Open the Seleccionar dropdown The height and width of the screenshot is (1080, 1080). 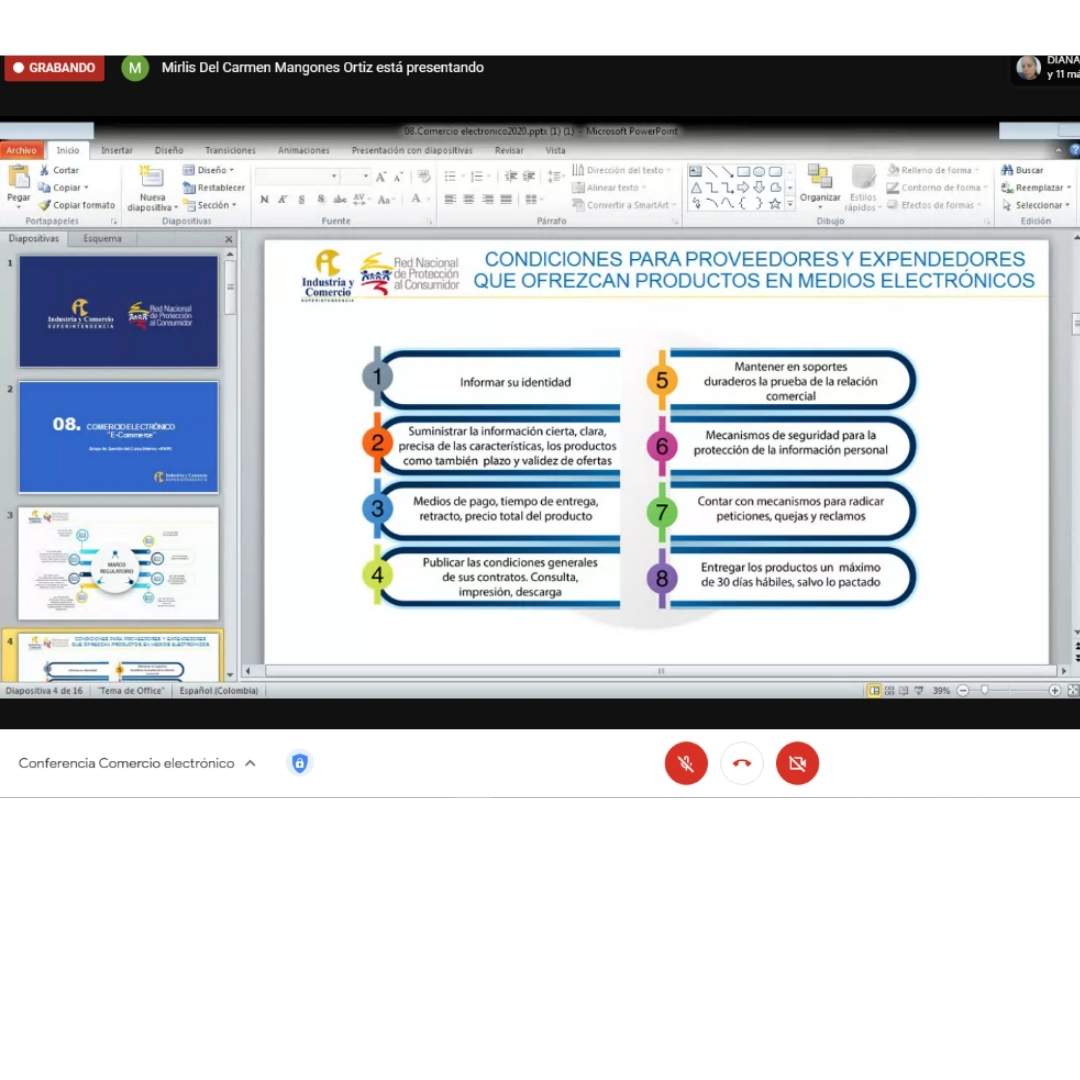[1035, 205]
